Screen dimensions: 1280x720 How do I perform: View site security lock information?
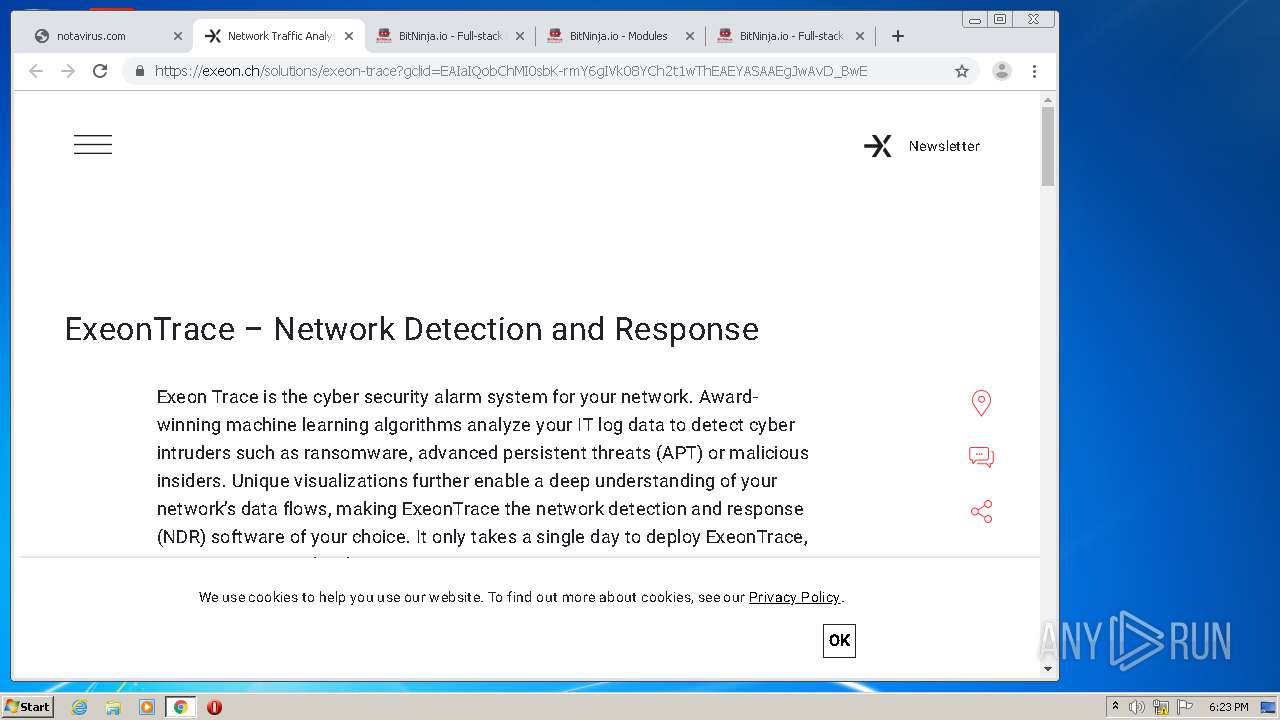139,71
